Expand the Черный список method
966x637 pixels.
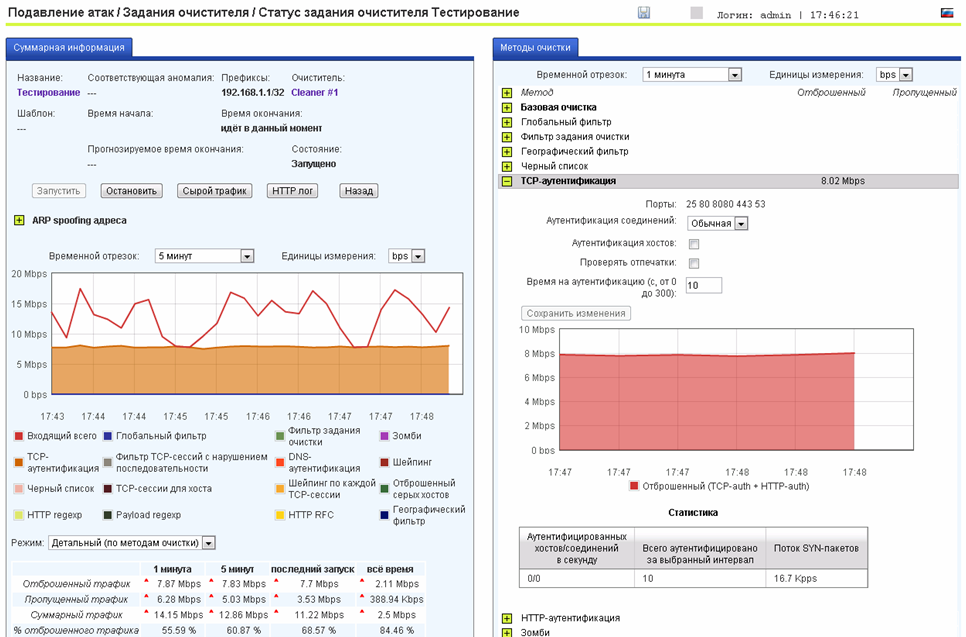[x=507, y=167]
